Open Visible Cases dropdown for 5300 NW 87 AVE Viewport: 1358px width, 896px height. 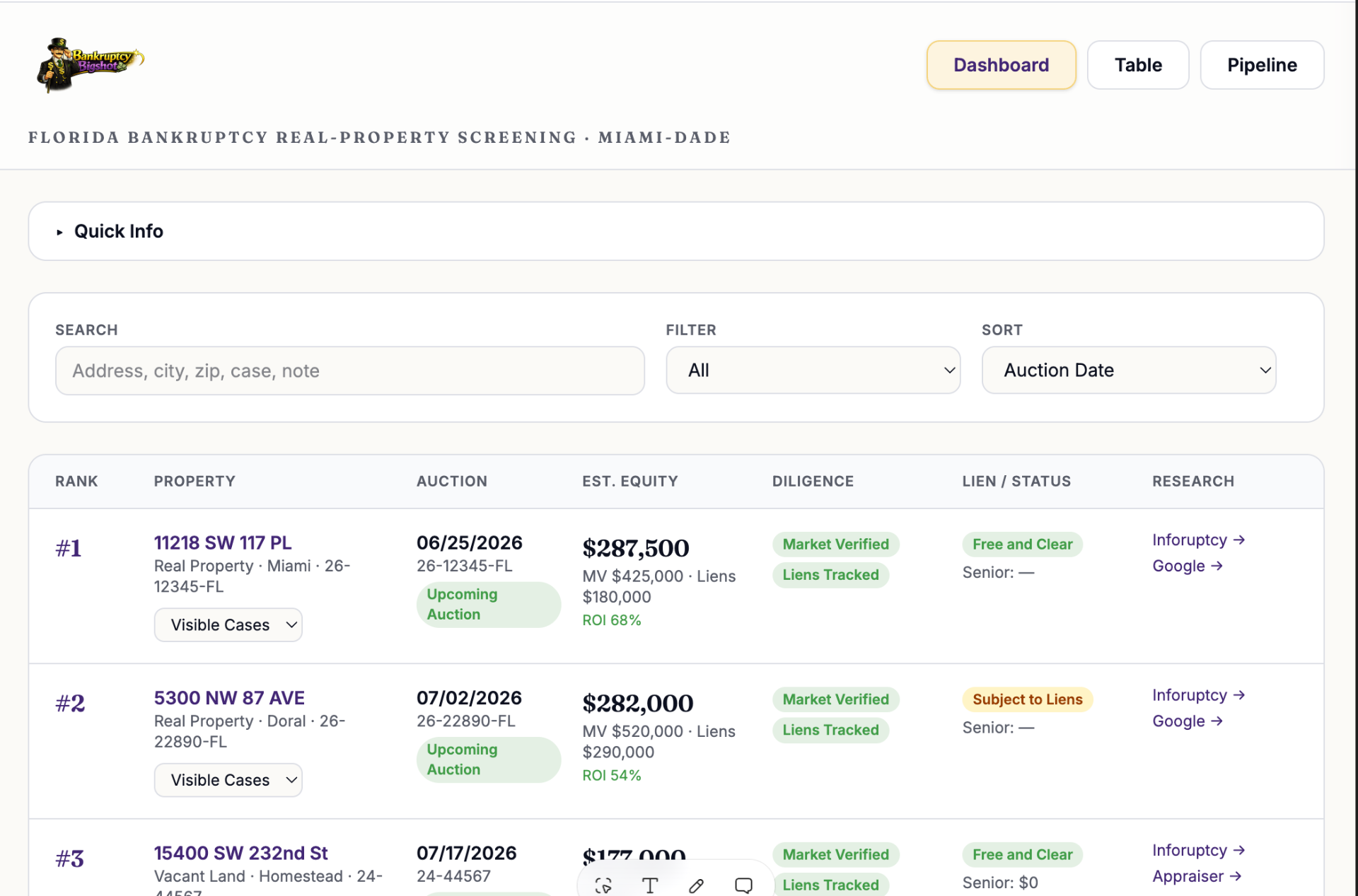pos(228,780)
